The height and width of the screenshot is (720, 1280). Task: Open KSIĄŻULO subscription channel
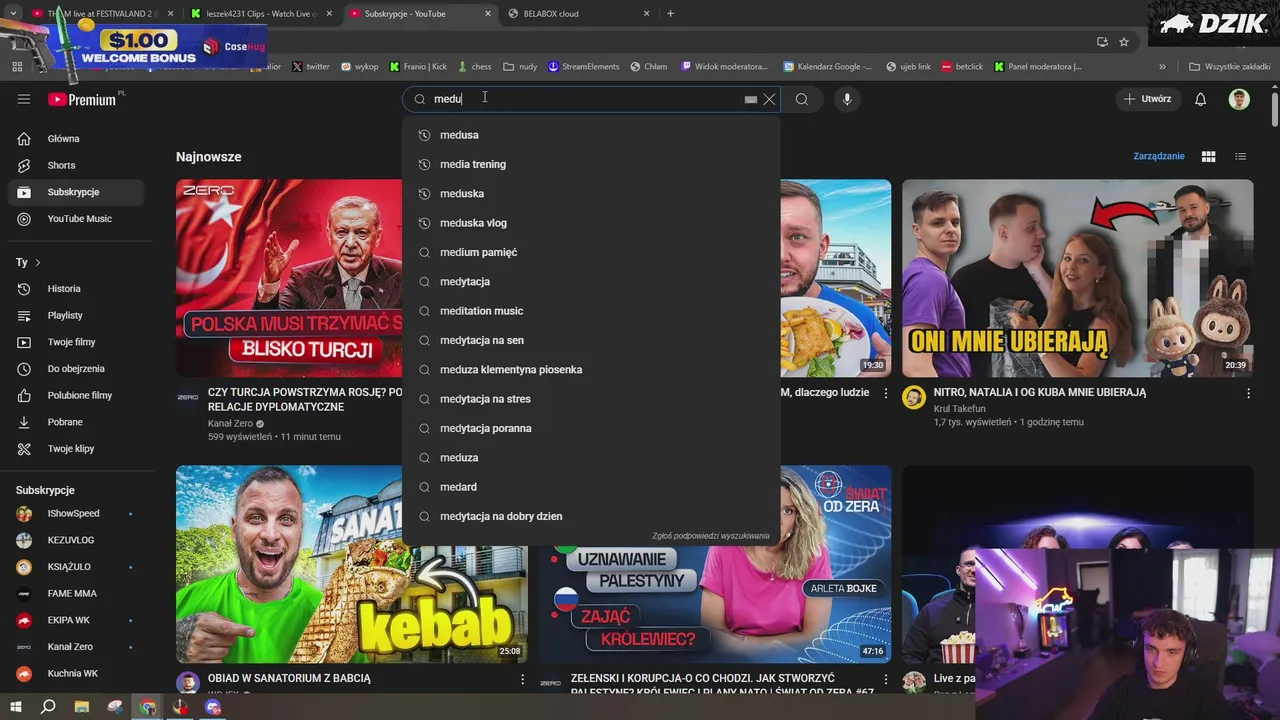pyautogui.click(x=77, y=567)
